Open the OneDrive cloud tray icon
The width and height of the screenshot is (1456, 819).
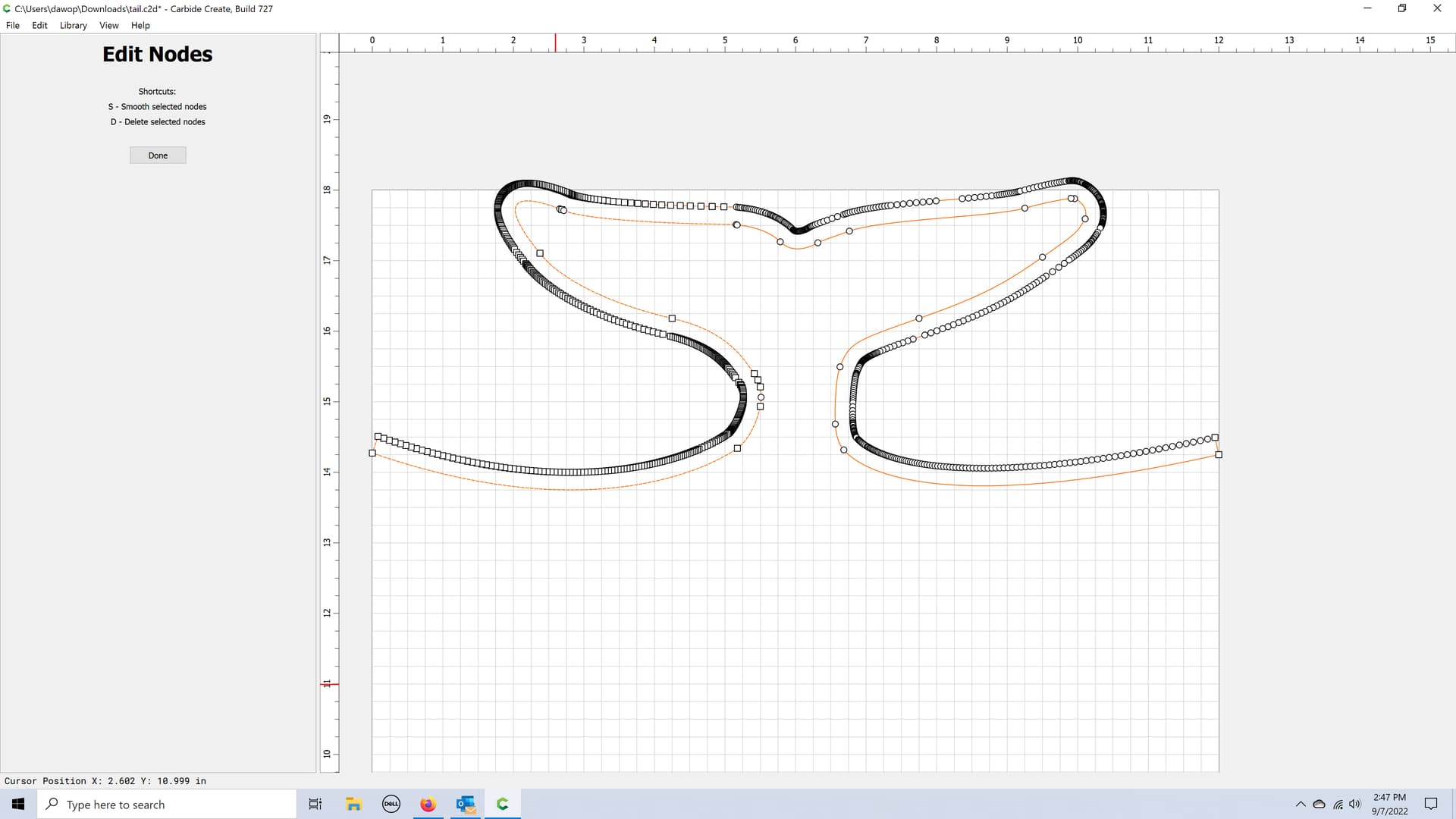coord(1319,804)
